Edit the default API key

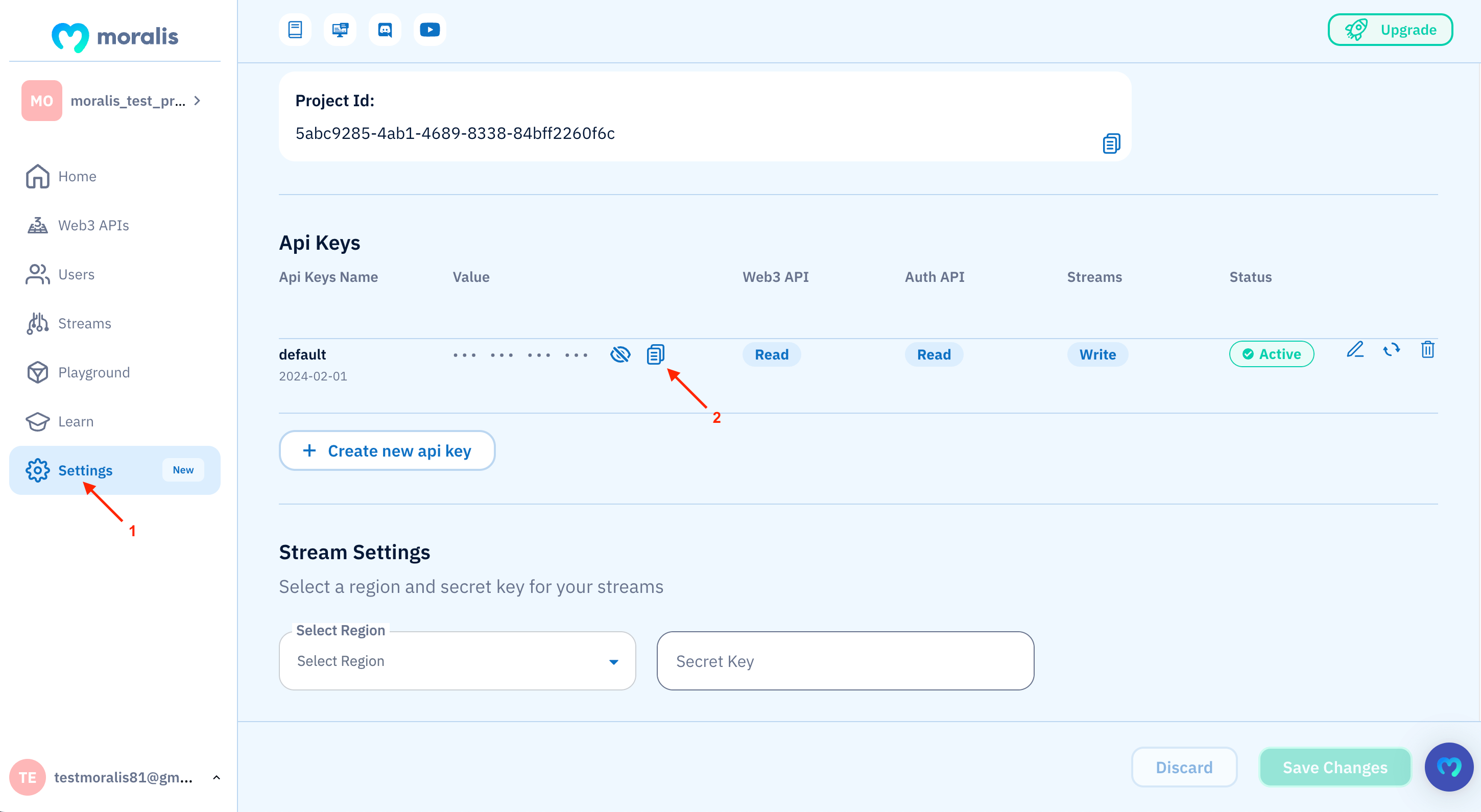[1356, 350]
